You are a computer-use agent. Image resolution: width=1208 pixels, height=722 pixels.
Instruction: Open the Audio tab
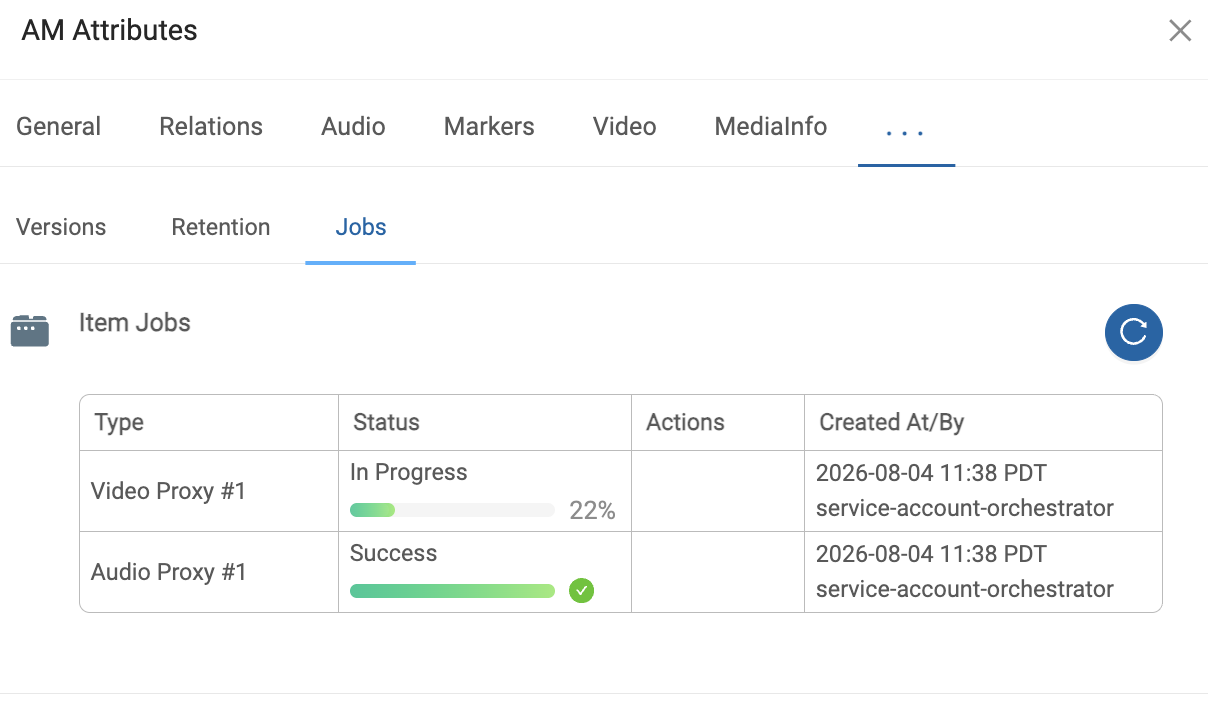(x=353, y=127)
